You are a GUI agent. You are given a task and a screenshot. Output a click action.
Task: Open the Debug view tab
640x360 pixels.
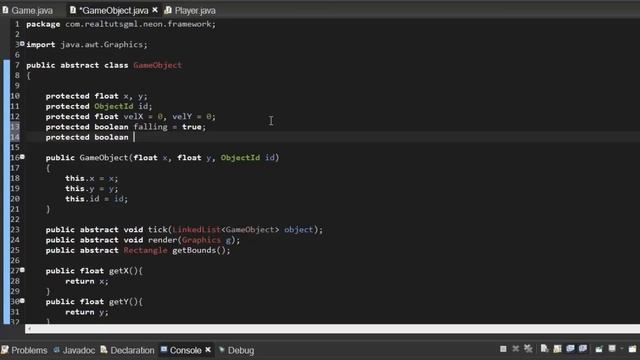click(x=237, y=350)
